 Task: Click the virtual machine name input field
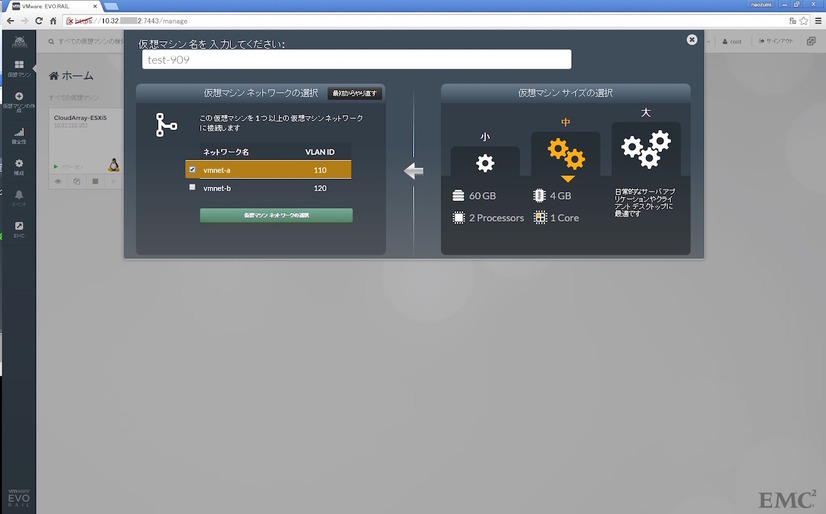point(357,60)
